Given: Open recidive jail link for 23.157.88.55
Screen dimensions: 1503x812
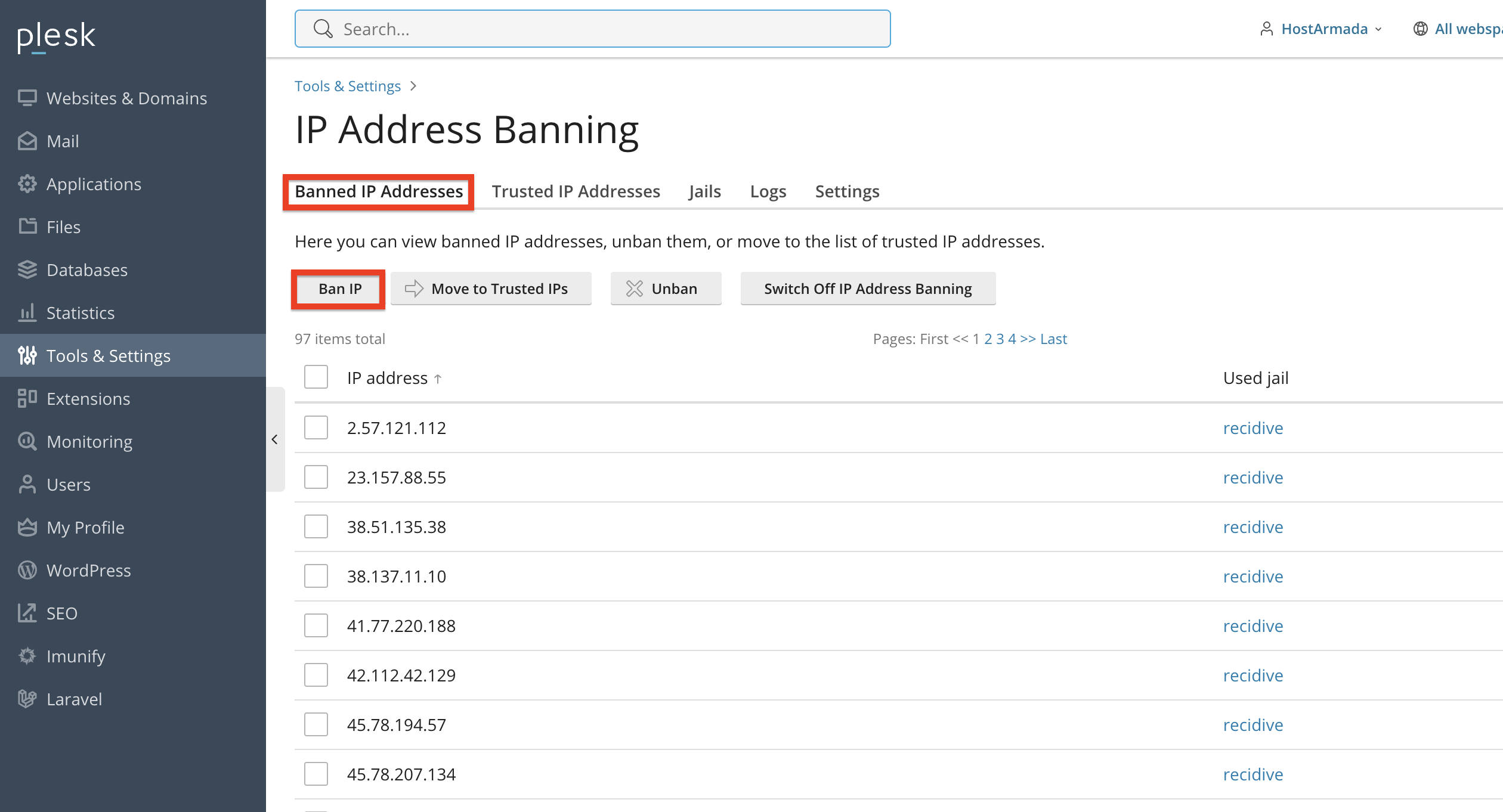Looking at the screenshot, I should pyautogui.click(x=1253, y=478).
